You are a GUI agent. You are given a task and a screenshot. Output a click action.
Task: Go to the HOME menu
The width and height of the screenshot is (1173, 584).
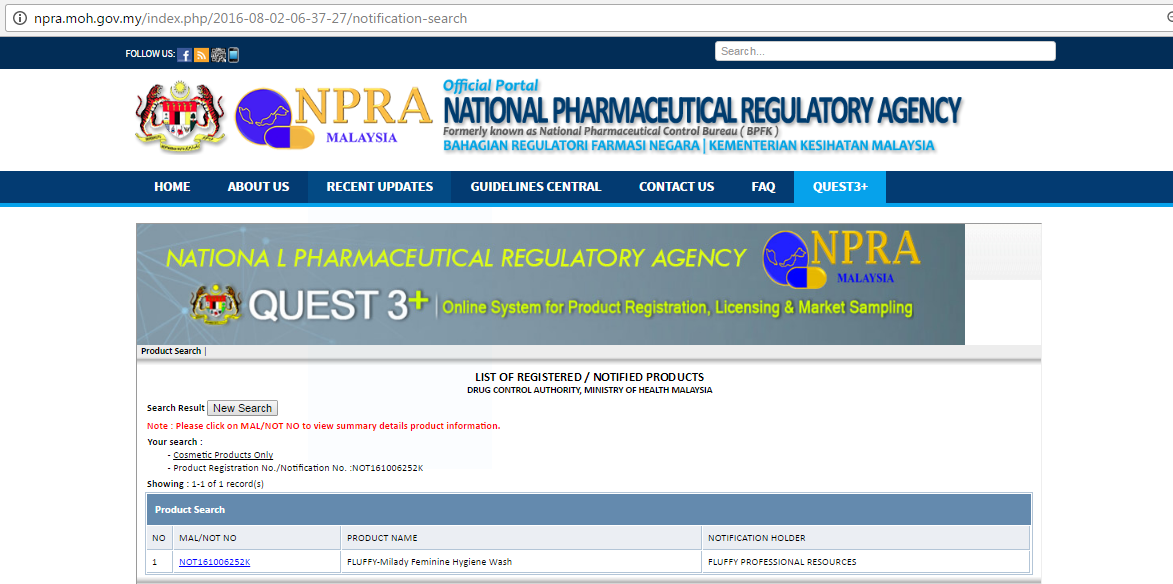[x=172, y=187]
